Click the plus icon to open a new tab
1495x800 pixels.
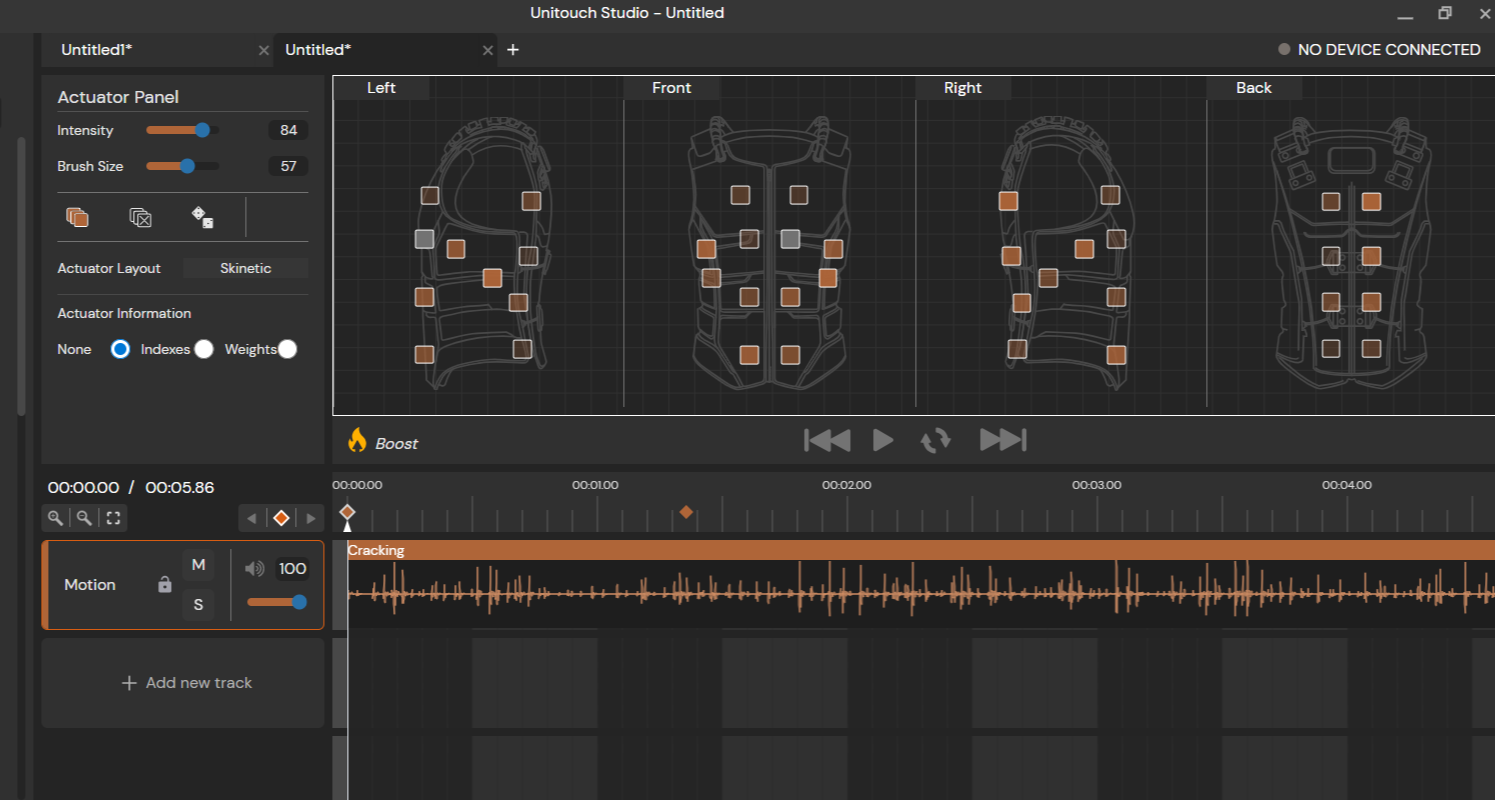[x=513, y=50]
